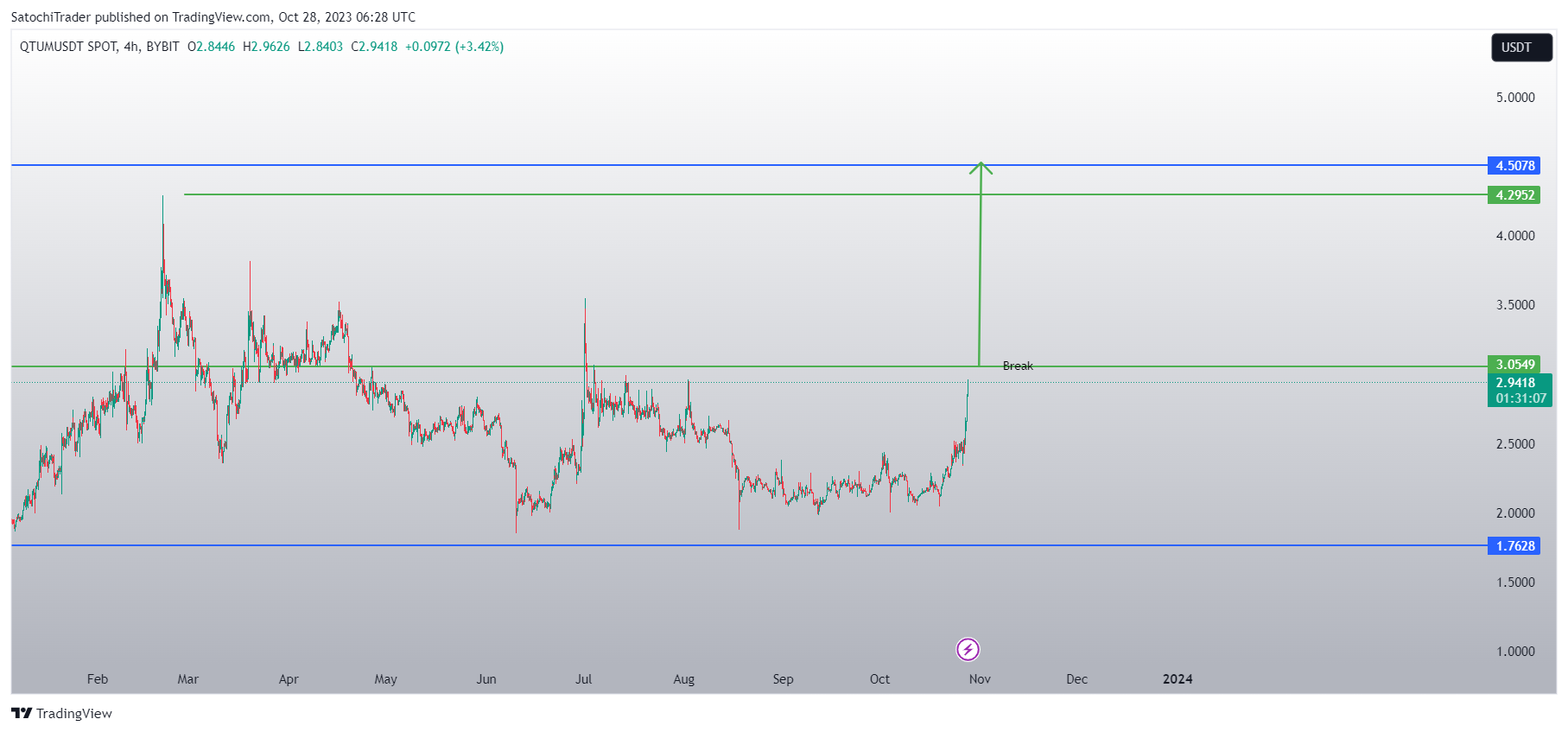Image resolution: width=1568 pixels, height=732 pixels.
Task: Click the Feb label on time axis
Action: 98,679
